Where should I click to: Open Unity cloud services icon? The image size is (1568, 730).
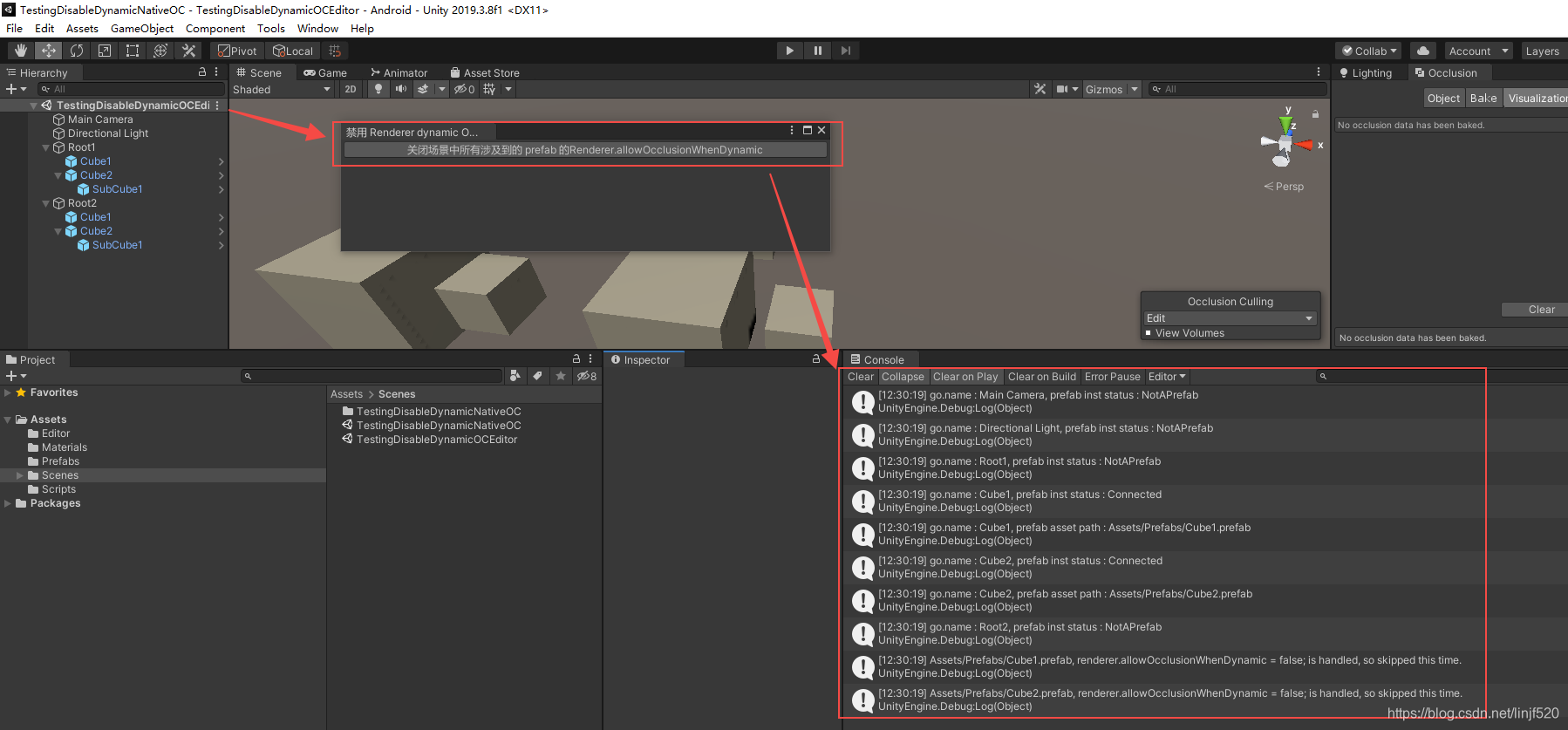(1423, 51)
